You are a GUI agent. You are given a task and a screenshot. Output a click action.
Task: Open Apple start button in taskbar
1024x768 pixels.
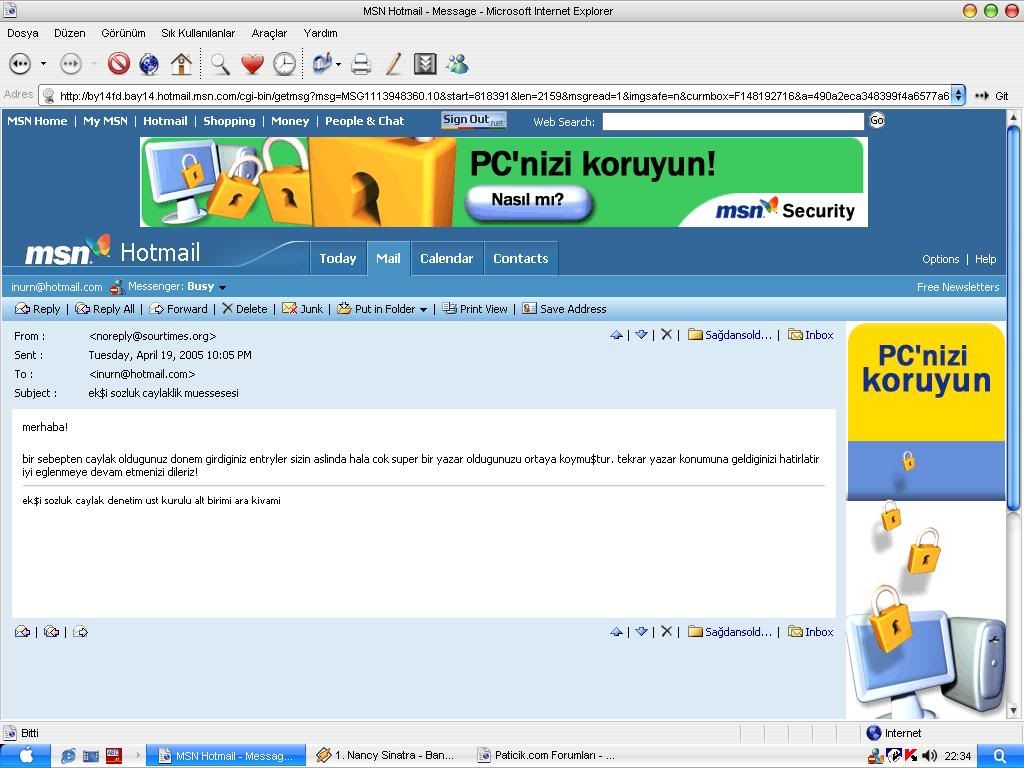[25, 756]
